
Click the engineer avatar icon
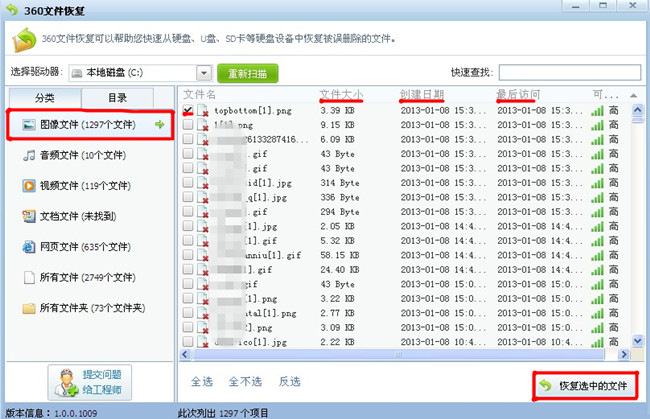pyautogui.click(x=66, y=382)
